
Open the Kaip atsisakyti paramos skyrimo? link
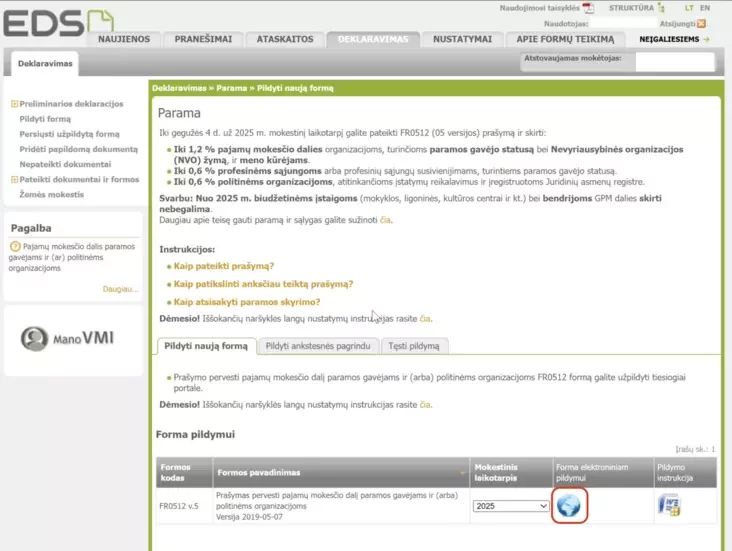pyautogui.click(x=246, y=301)
